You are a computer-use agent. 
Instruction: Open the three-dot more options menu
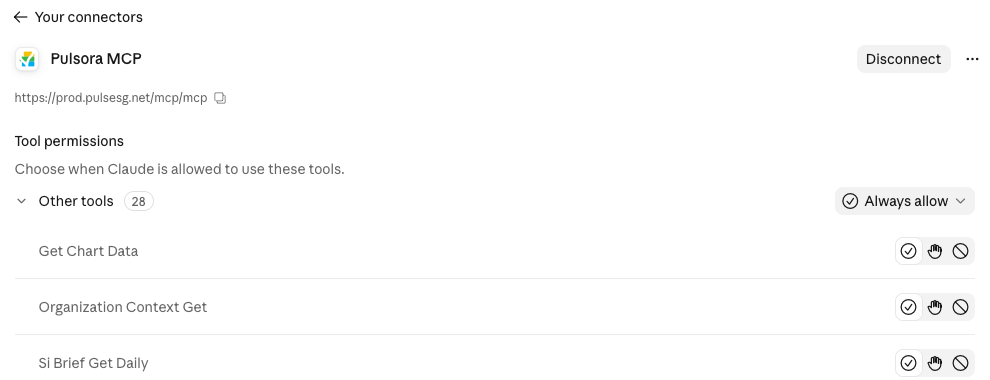click(972, 59)
